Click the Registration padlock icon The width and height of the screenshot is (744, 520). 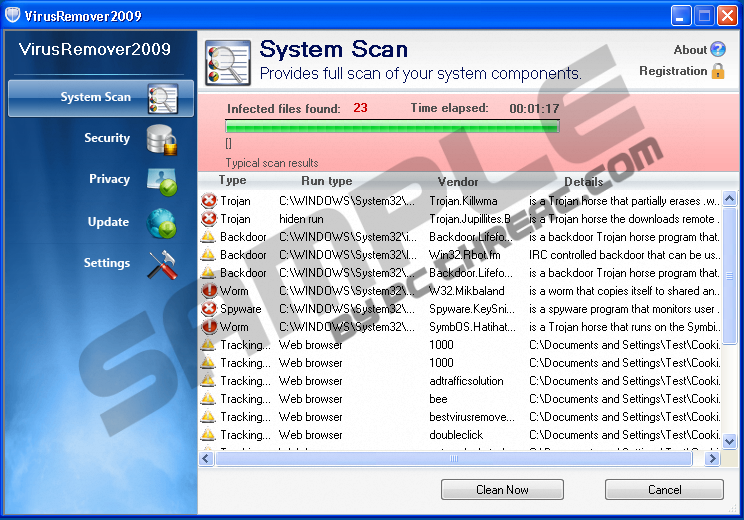[x=717, y=71]
